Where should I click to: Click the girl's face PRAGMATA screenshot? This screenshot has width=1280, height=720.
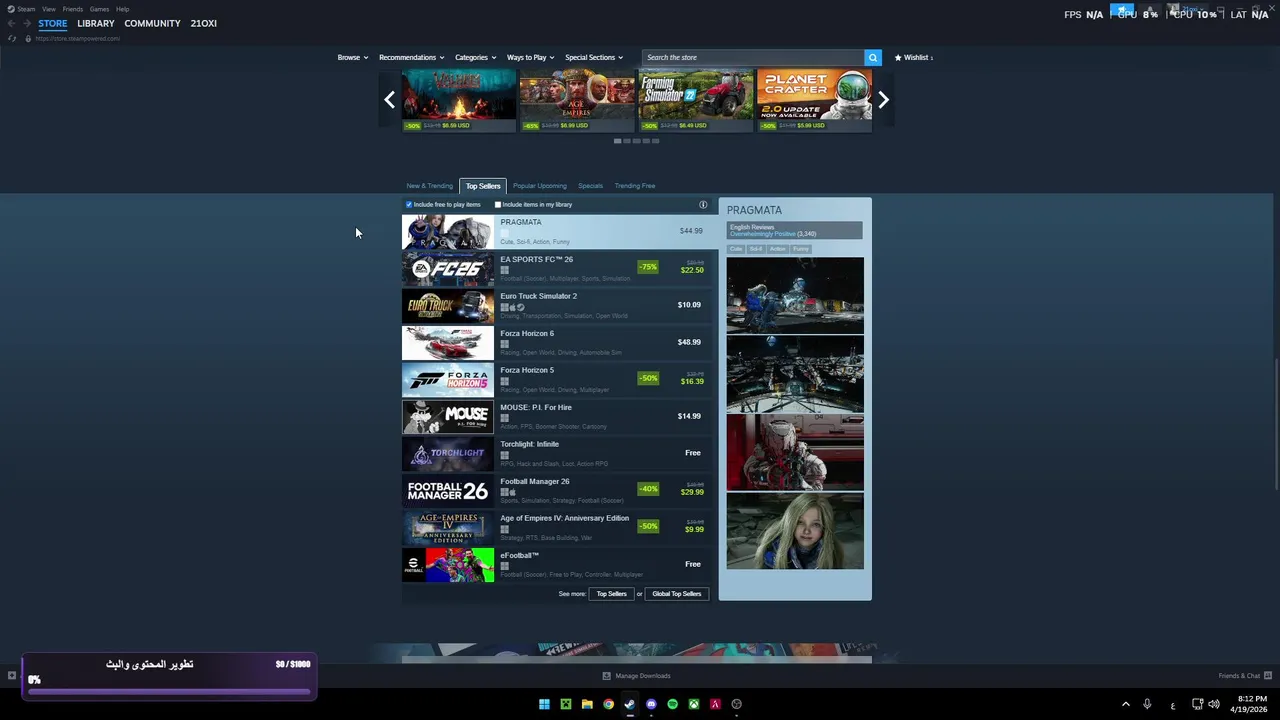click(795, 530)
